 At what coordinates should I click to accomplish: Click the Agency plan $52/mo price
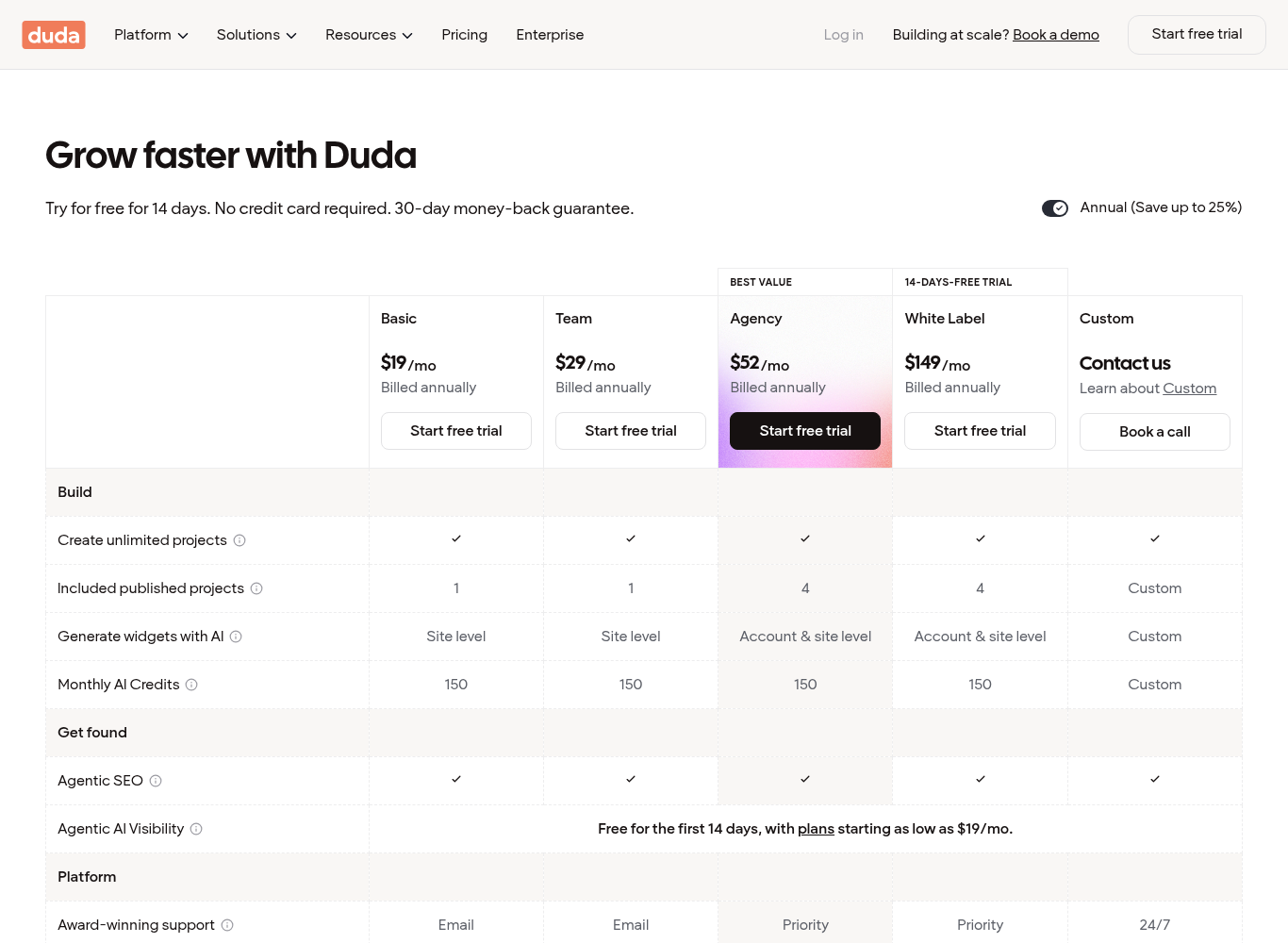point(760,363)
